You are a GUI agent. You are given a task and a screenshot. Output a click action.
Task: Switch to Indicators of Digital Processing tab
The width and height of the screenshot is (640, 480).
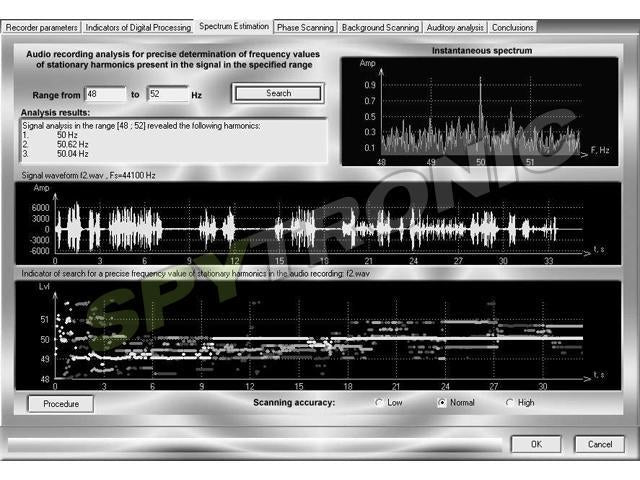(138, 27)
